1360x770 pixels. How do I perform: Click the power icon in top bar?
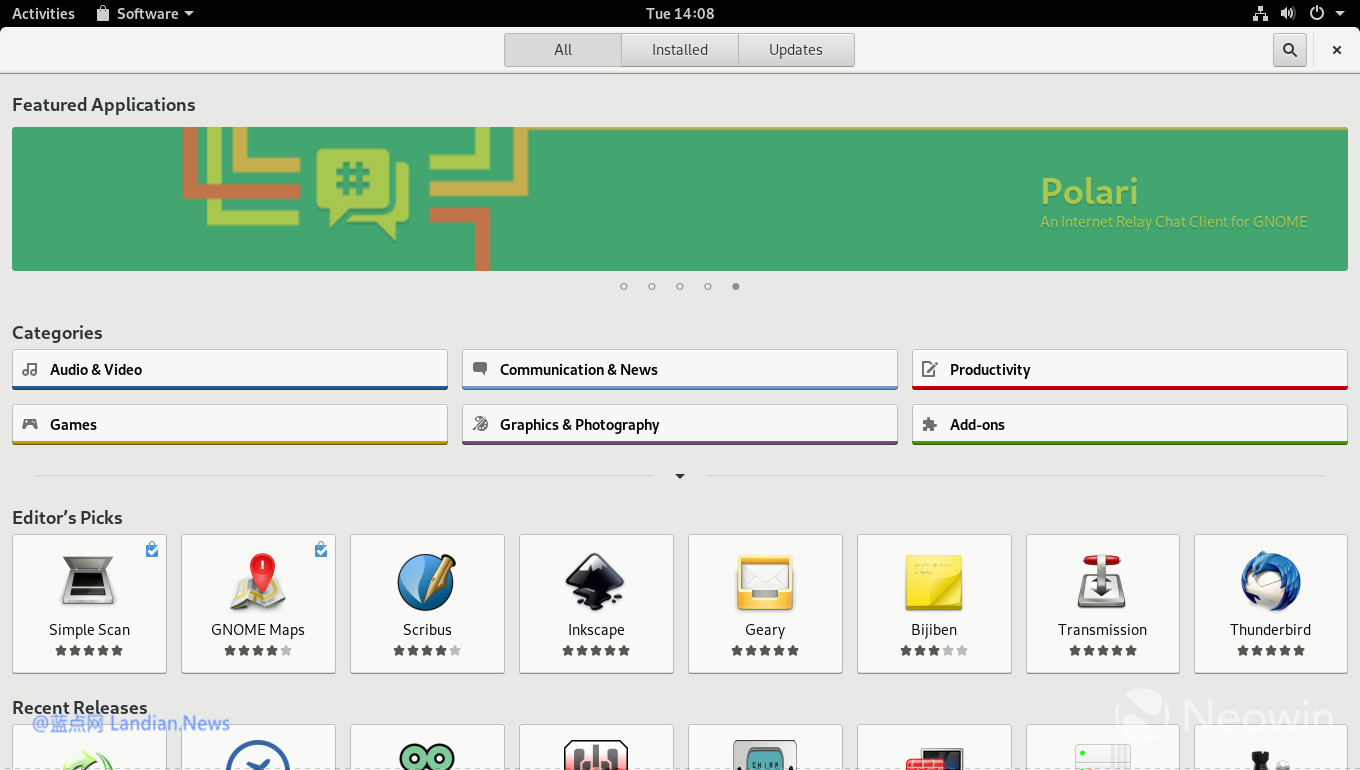point(1317,14)
